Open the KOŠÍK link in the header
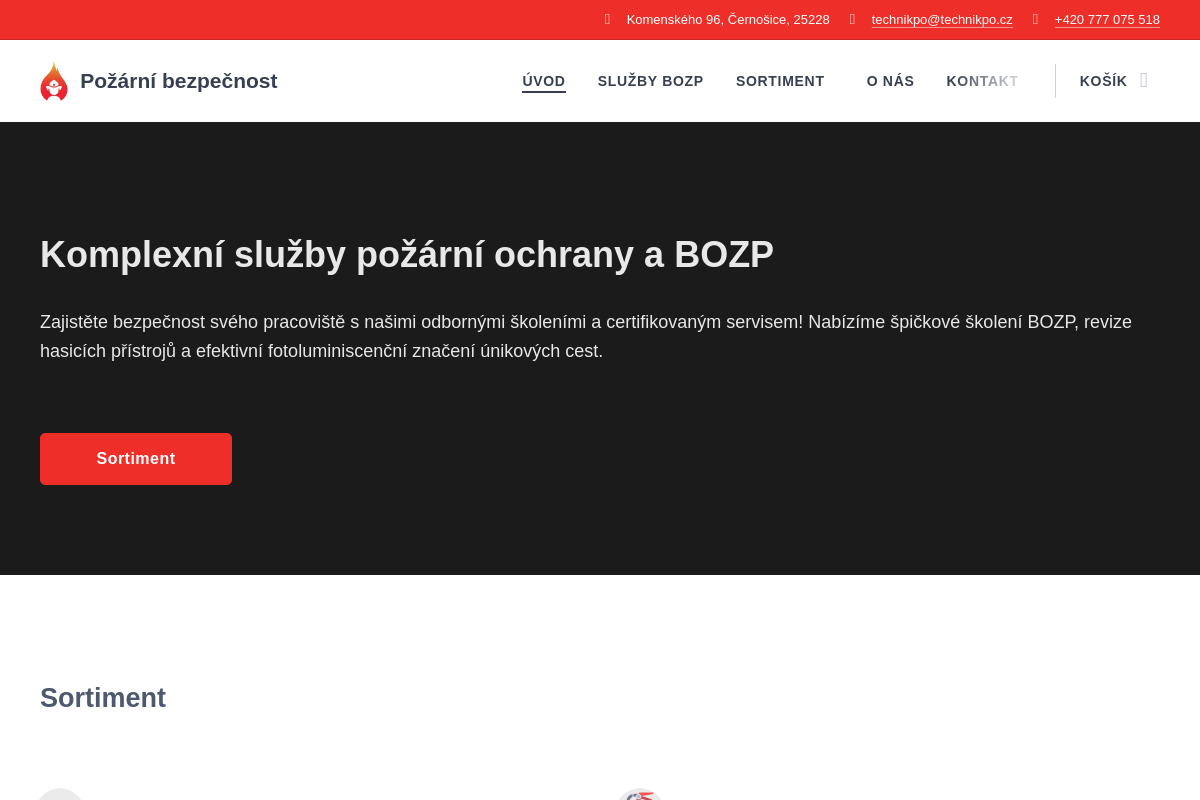Screen dimensions: 1200x800 click(1103, 80)
